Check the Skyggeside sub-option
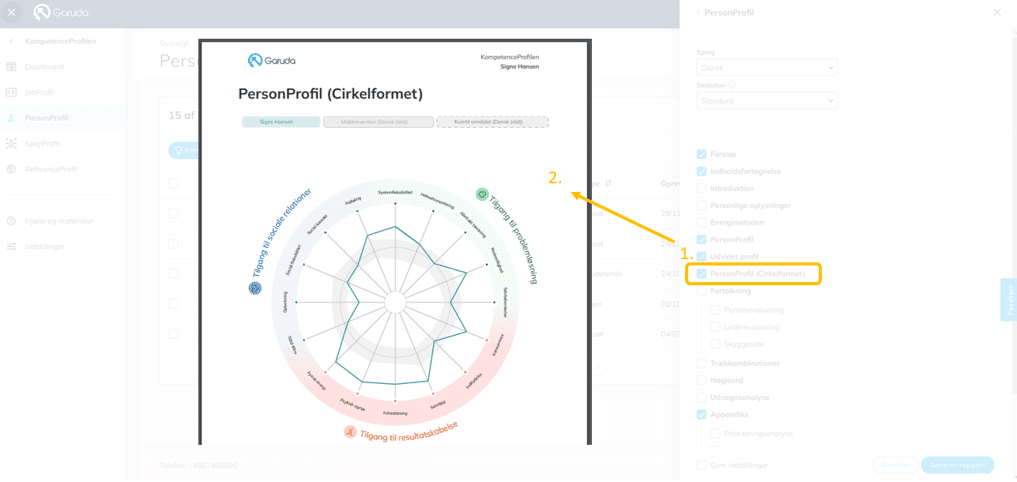Screen dimensions: 1017x482 click(715, 343)
